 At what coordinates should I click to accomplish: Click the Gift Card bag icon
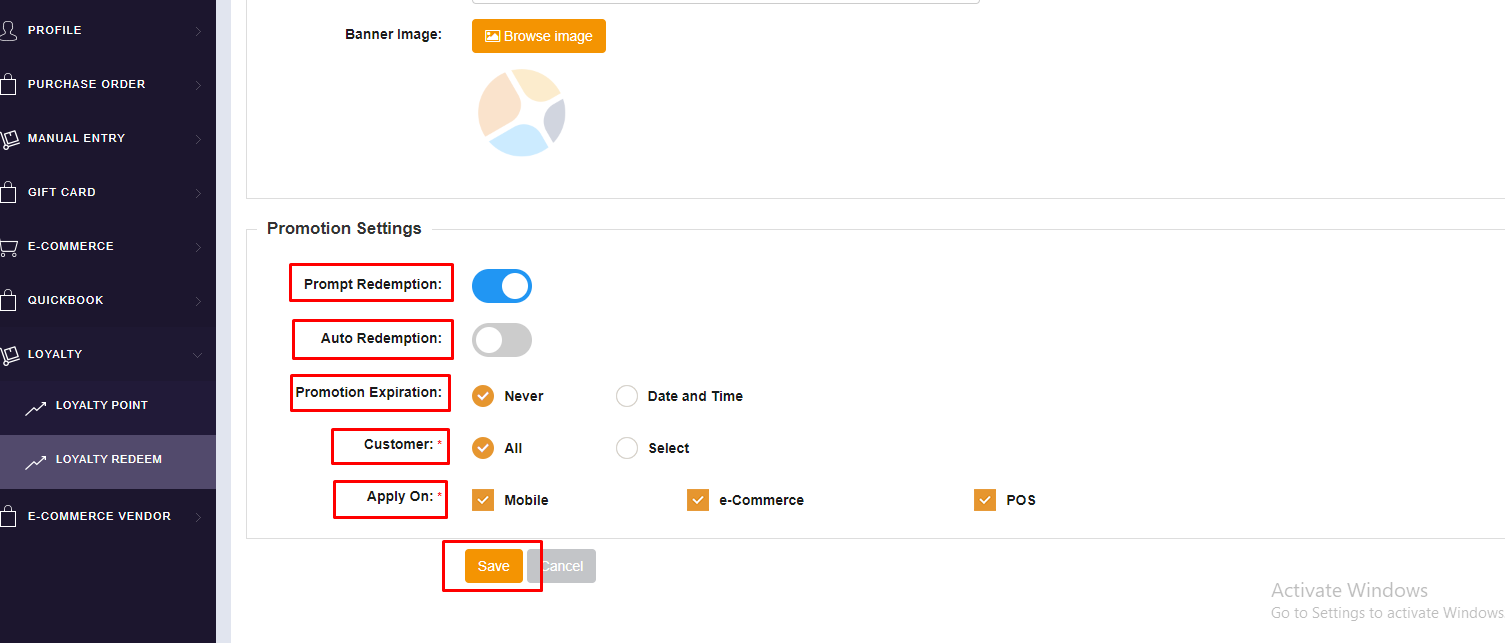tap(8, 193)
